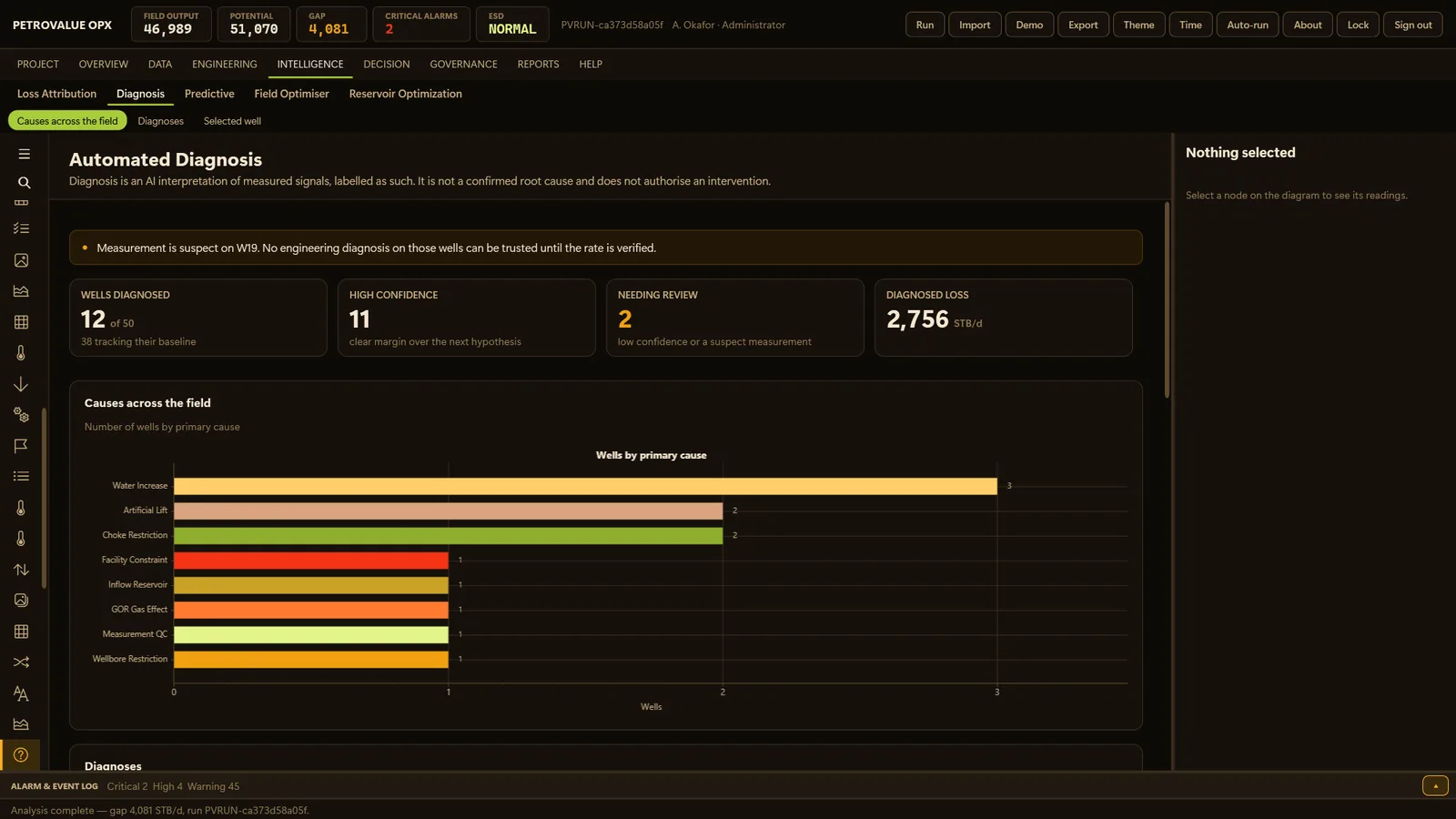Go to the DATA tab
This screenshot has height=819, width=1456.
point(160,65)
